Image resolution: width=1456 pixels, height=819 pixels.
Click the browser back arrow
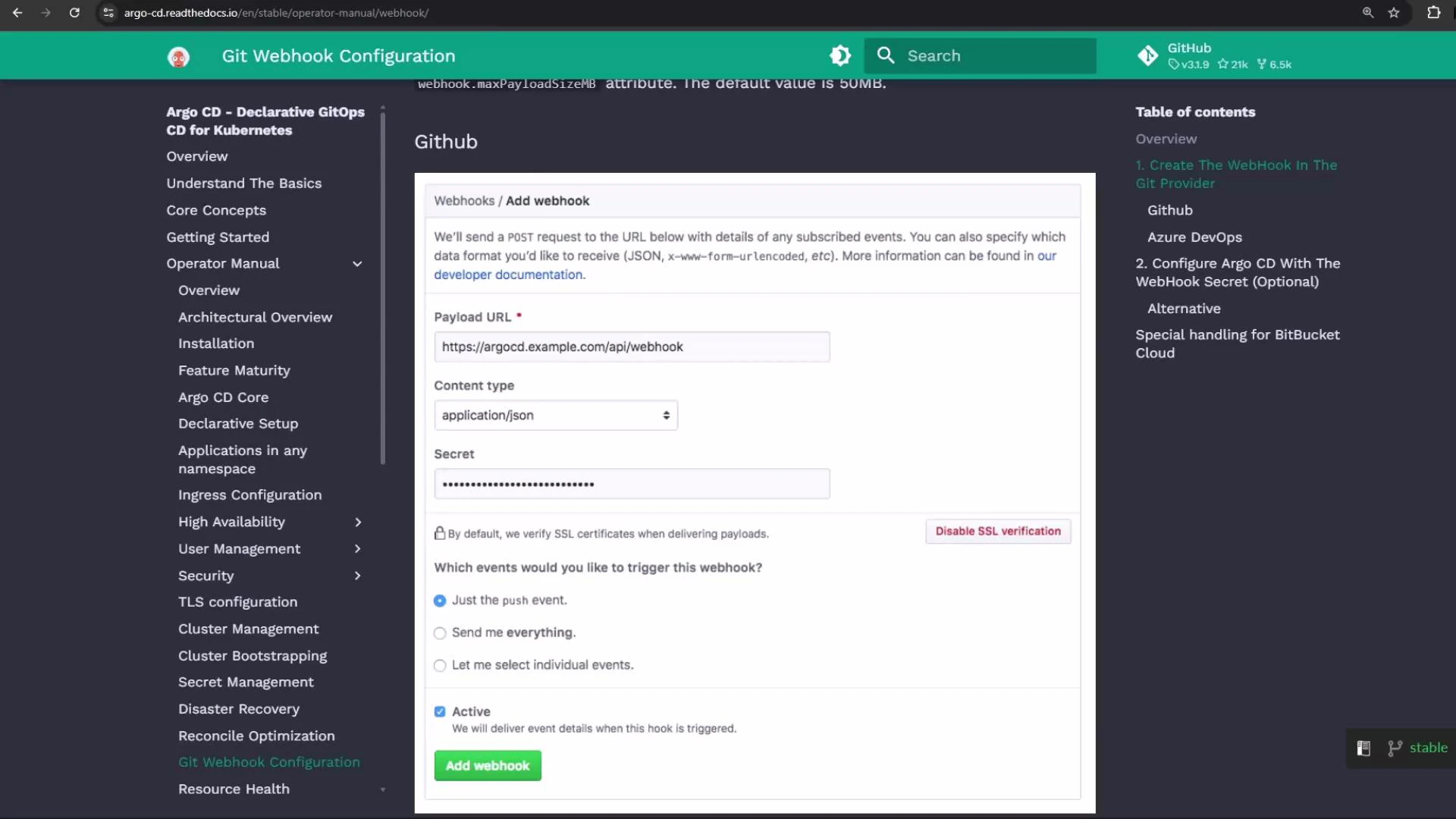[18, 13]
